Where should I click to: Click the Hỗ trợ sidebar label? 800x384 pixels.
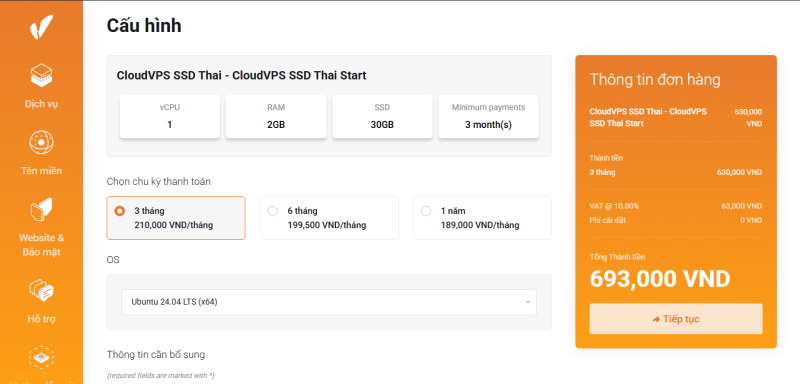tap(41, 319)
